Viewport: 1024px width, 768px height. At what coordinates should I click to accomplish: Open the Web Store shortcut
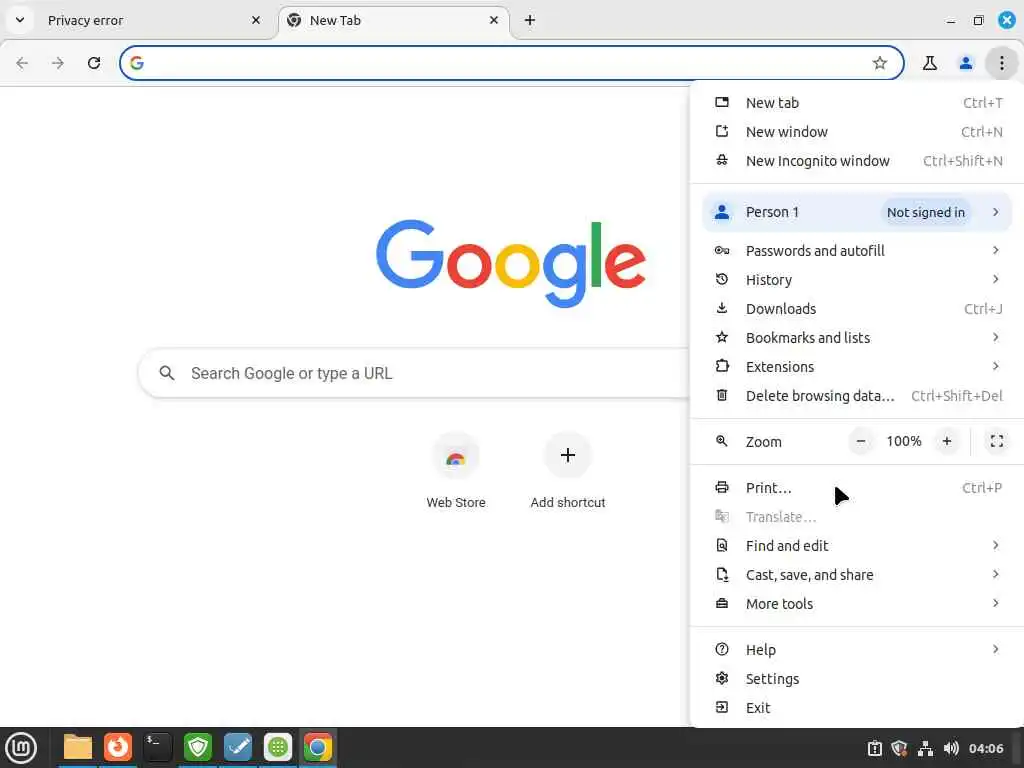pyautogui.click(x=456, y=472)
